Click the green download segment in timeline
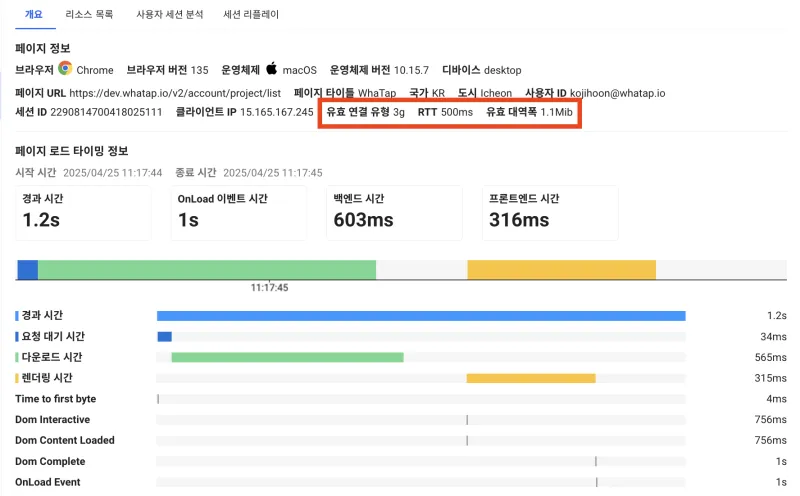The height and width of the screenshot is (496, 800). (x=207, y=269)
